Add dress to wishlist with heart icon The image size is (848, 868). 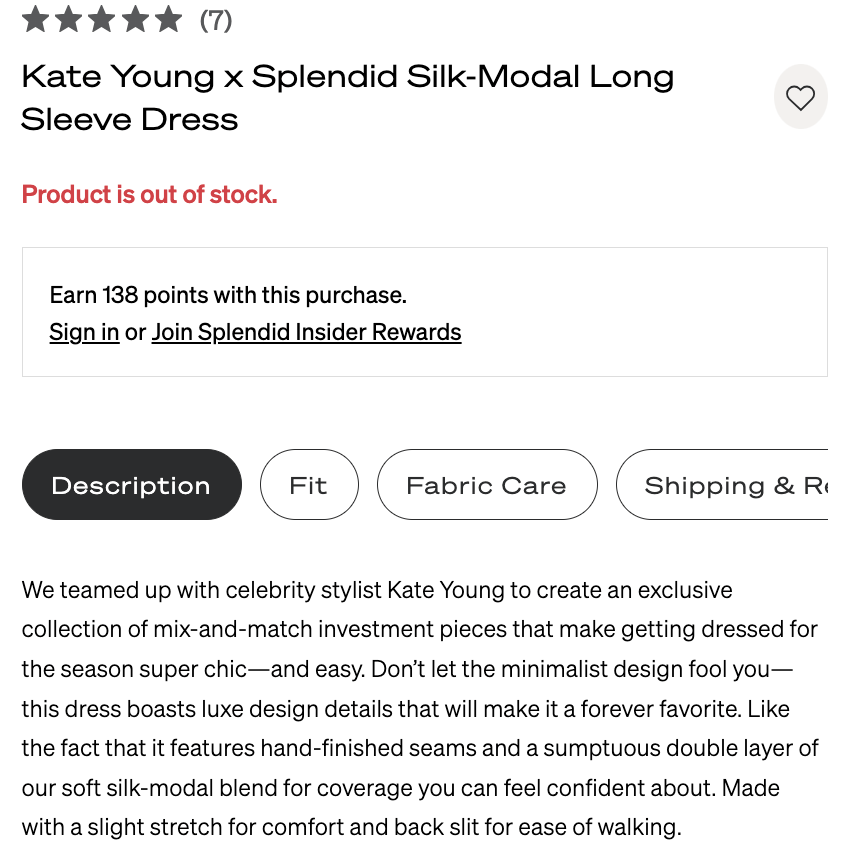click(800, 97)
